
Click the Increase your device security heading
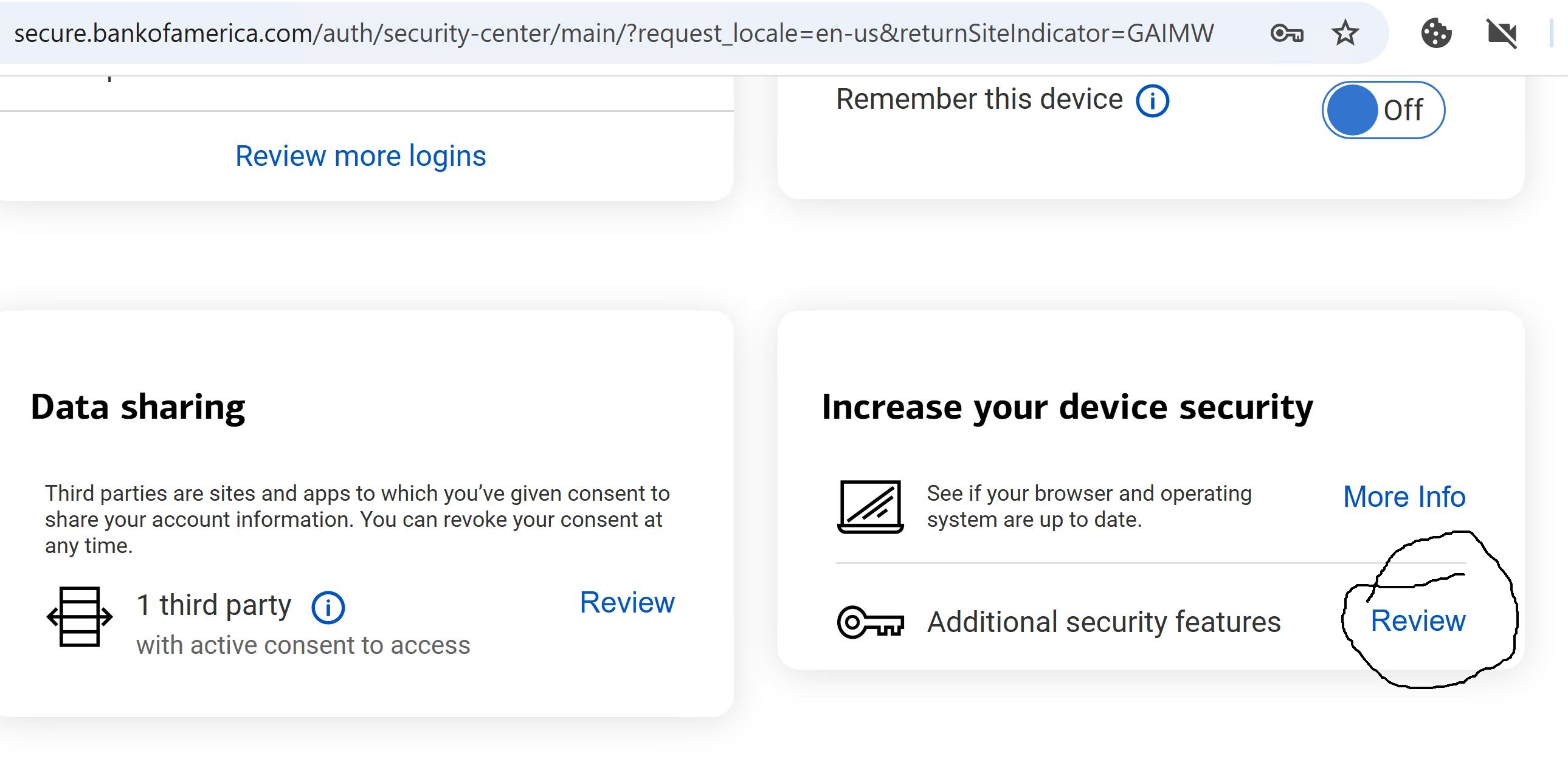(x=1067, y=407)
